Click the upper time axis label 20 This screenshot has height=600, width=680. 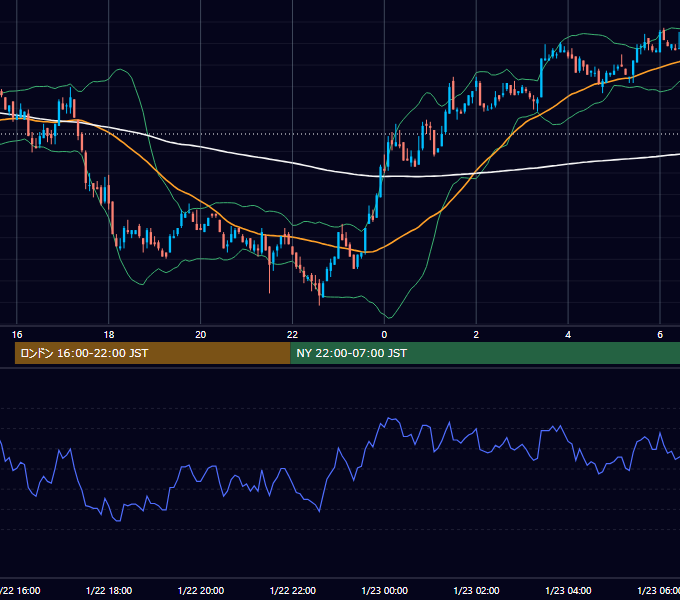coord(200,334)
